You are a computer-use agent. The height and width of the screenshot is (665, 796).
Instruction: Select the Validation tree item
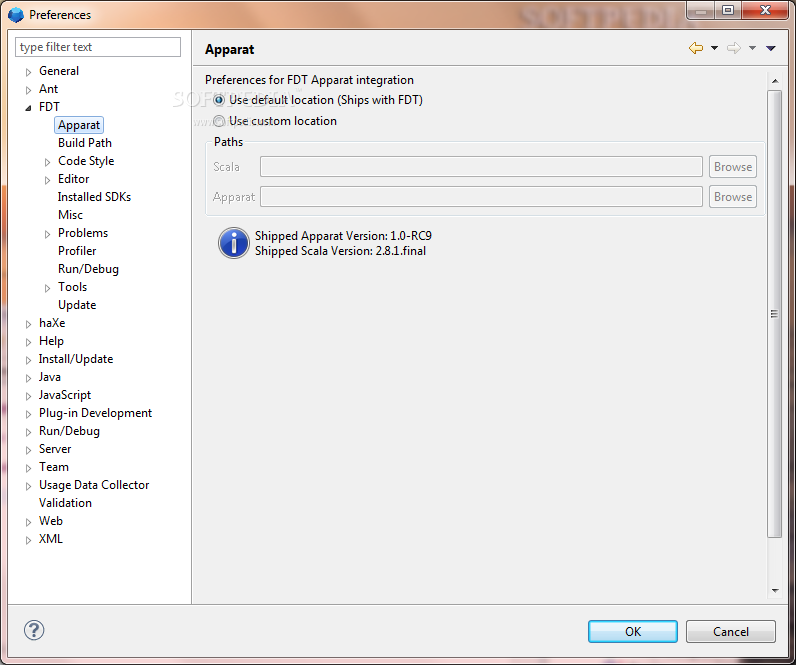click(x=65, y=503)
